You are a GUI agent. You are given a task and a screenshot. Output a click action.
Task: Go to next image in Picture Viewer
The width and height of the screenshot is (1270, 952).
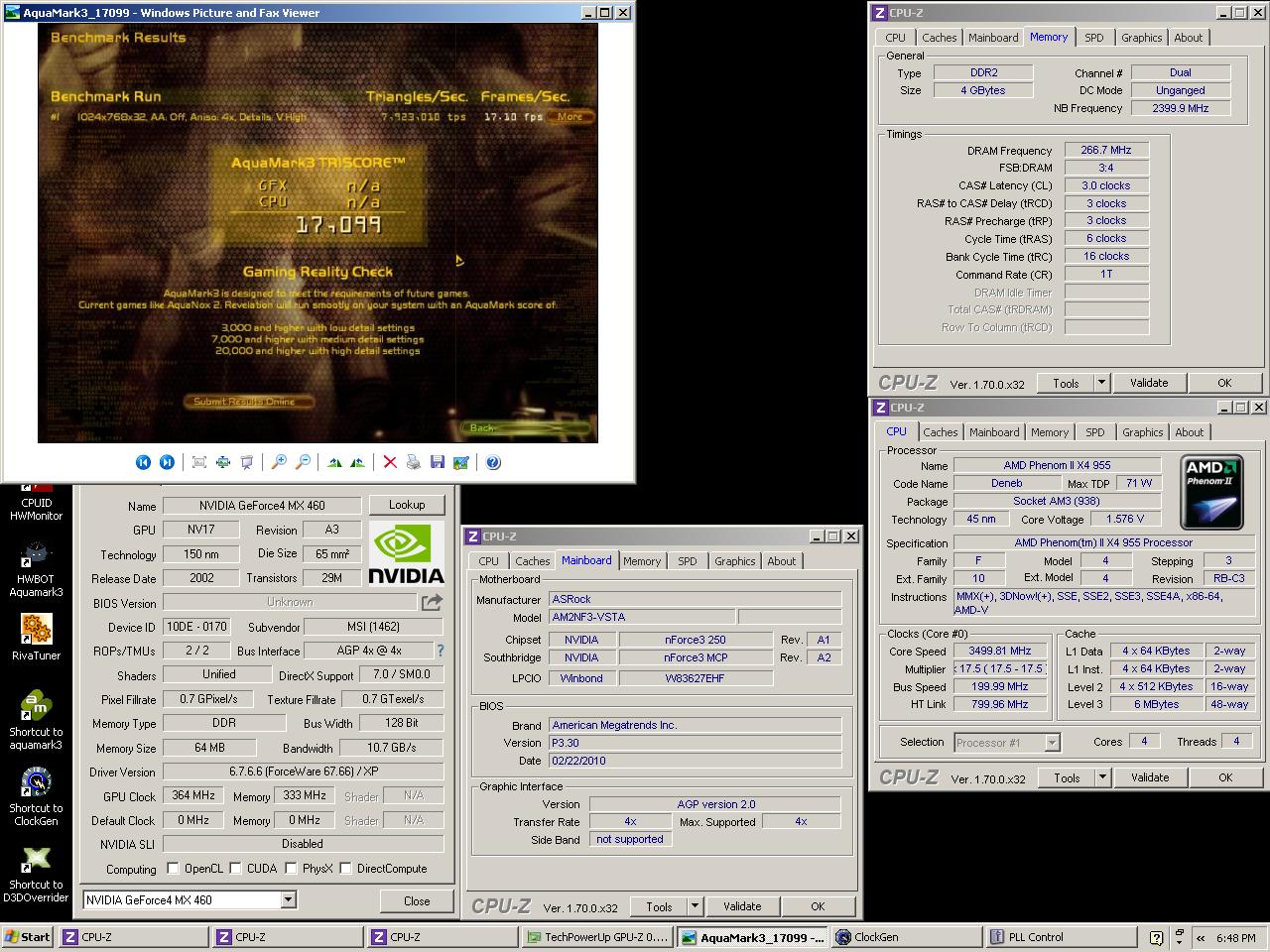[x=167, y=462]
